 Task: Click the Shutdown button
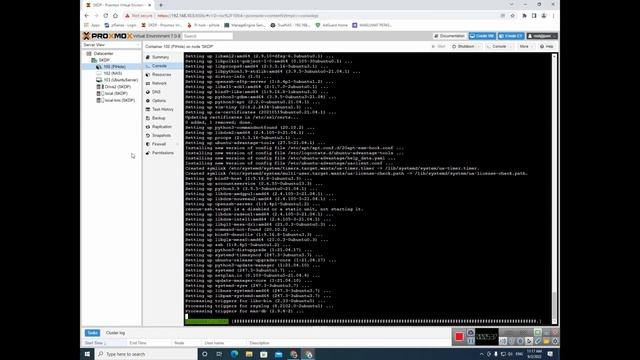[463, 47]
